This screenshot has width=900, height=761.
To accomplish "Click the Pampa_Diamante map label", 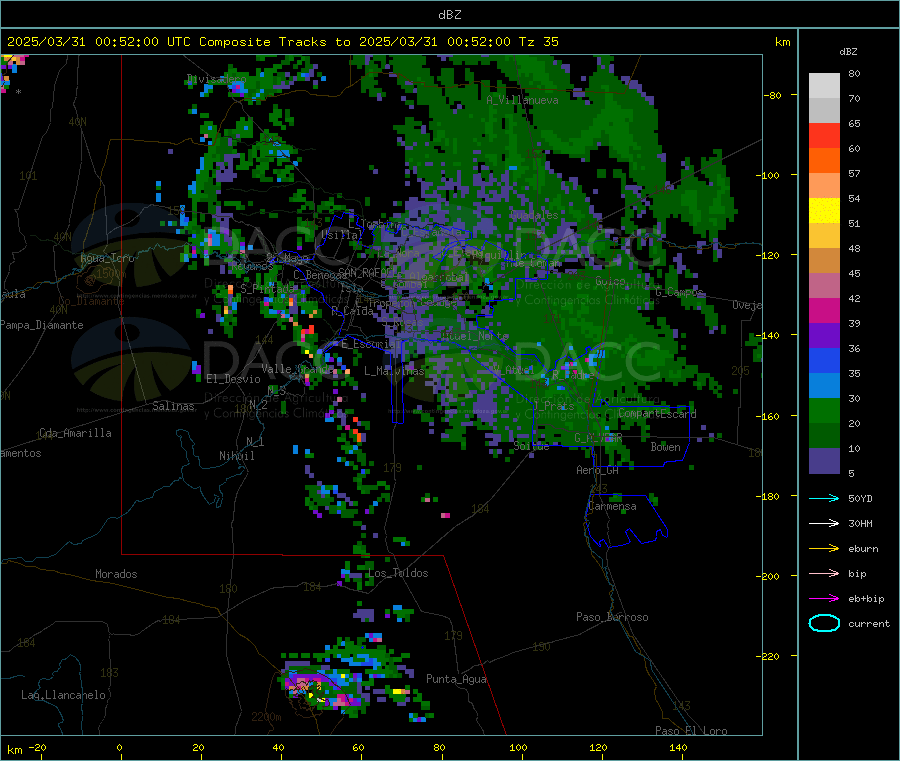I will click(x=42, y=325).
